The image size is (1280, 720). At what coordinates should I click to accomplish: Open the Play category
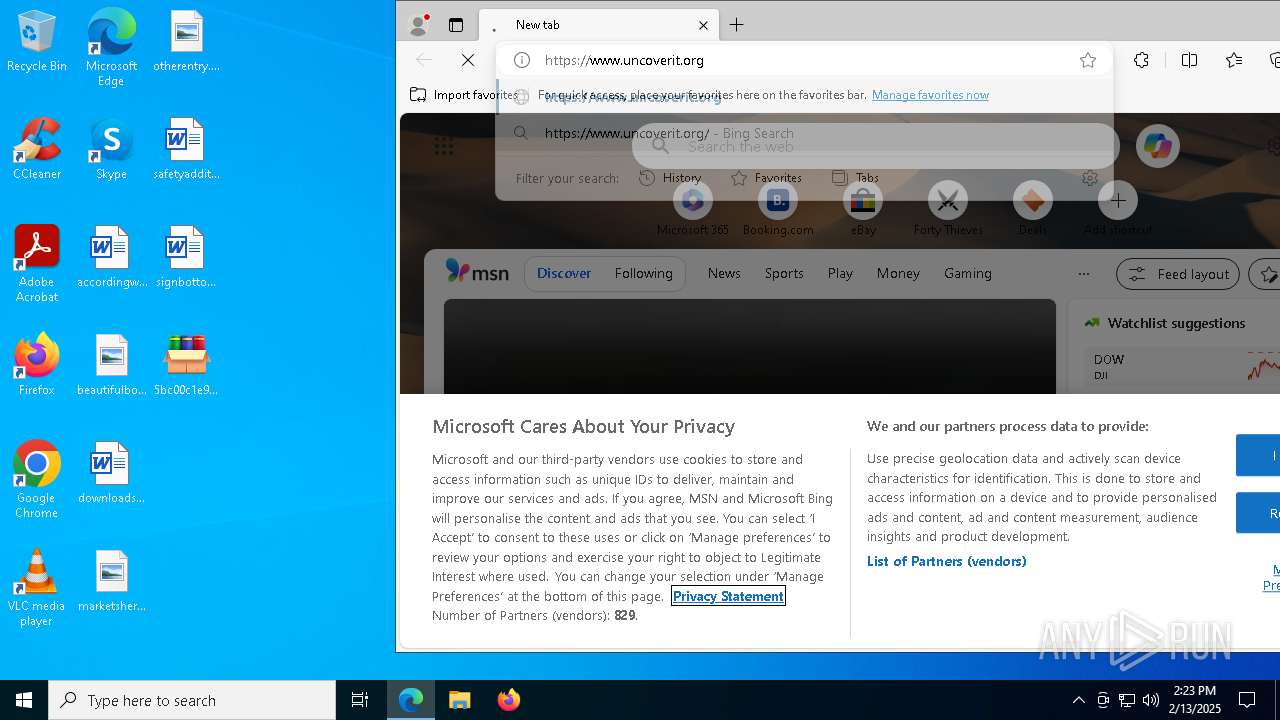pyautogui.click(x=840, y=273)
